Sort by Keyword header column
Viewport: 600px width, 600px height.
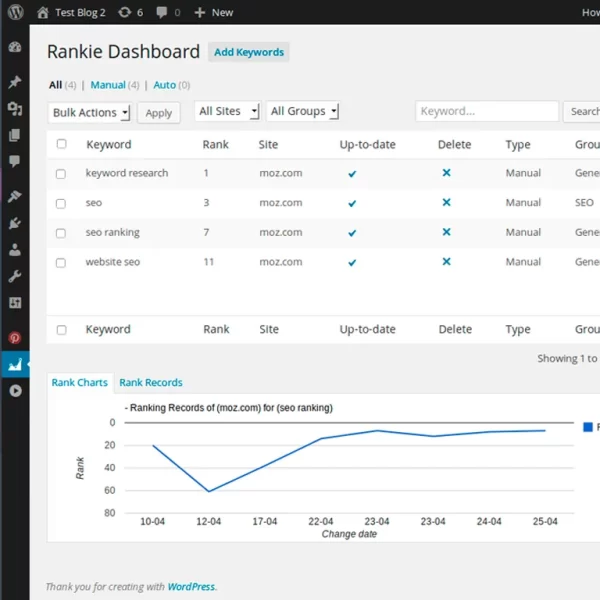[109, 145]
